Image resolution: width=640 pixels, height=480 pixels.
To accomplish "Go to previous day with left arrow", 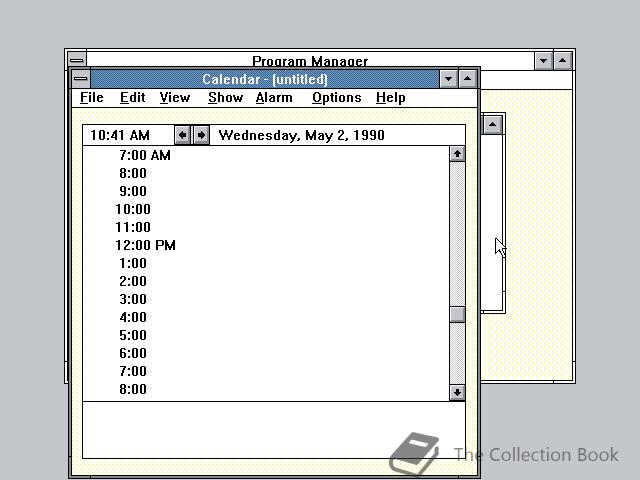I will click(x=182, y=135).
